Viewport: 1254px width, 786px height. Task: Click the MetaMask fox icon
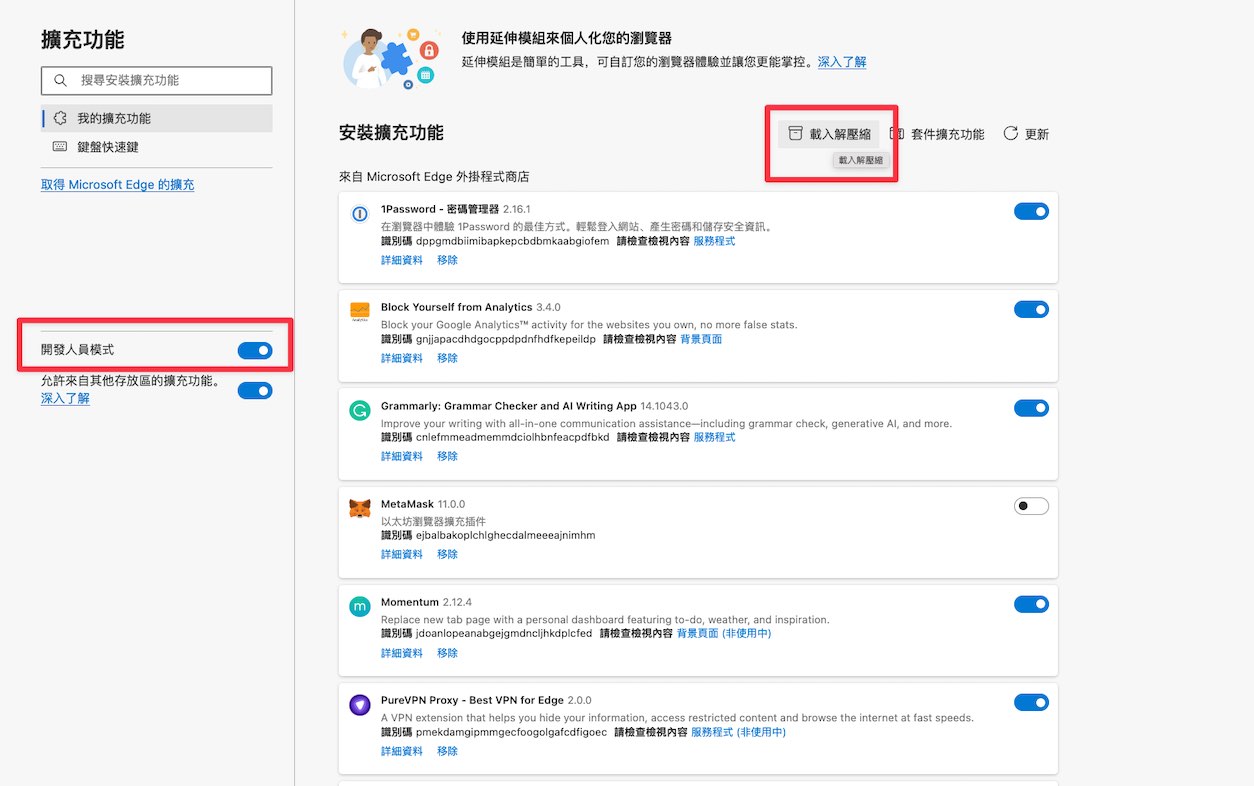click(x=360, y=509)
